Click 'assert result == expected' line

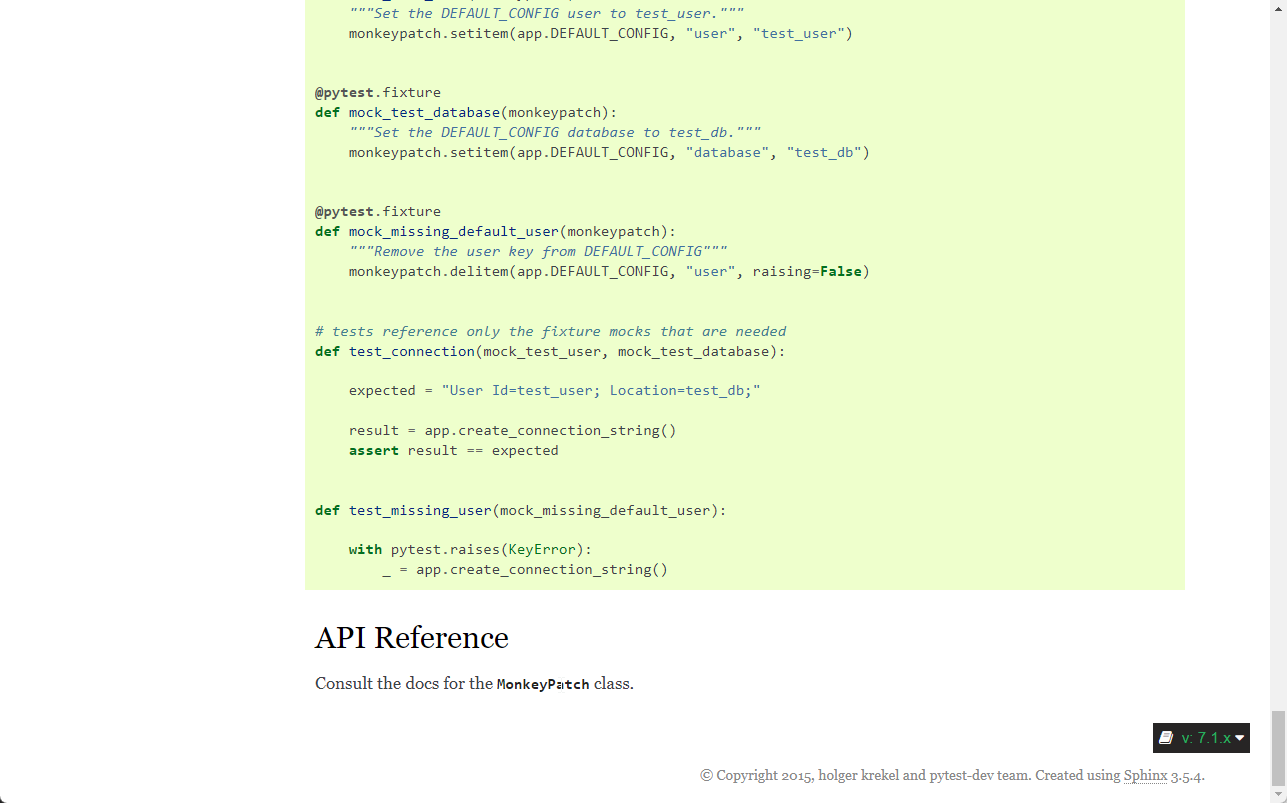point(454,450)
